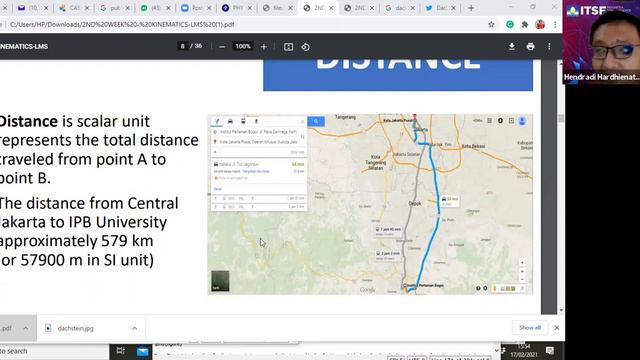Click the taskbar clock showing 17/02/2021

point(524,351)
